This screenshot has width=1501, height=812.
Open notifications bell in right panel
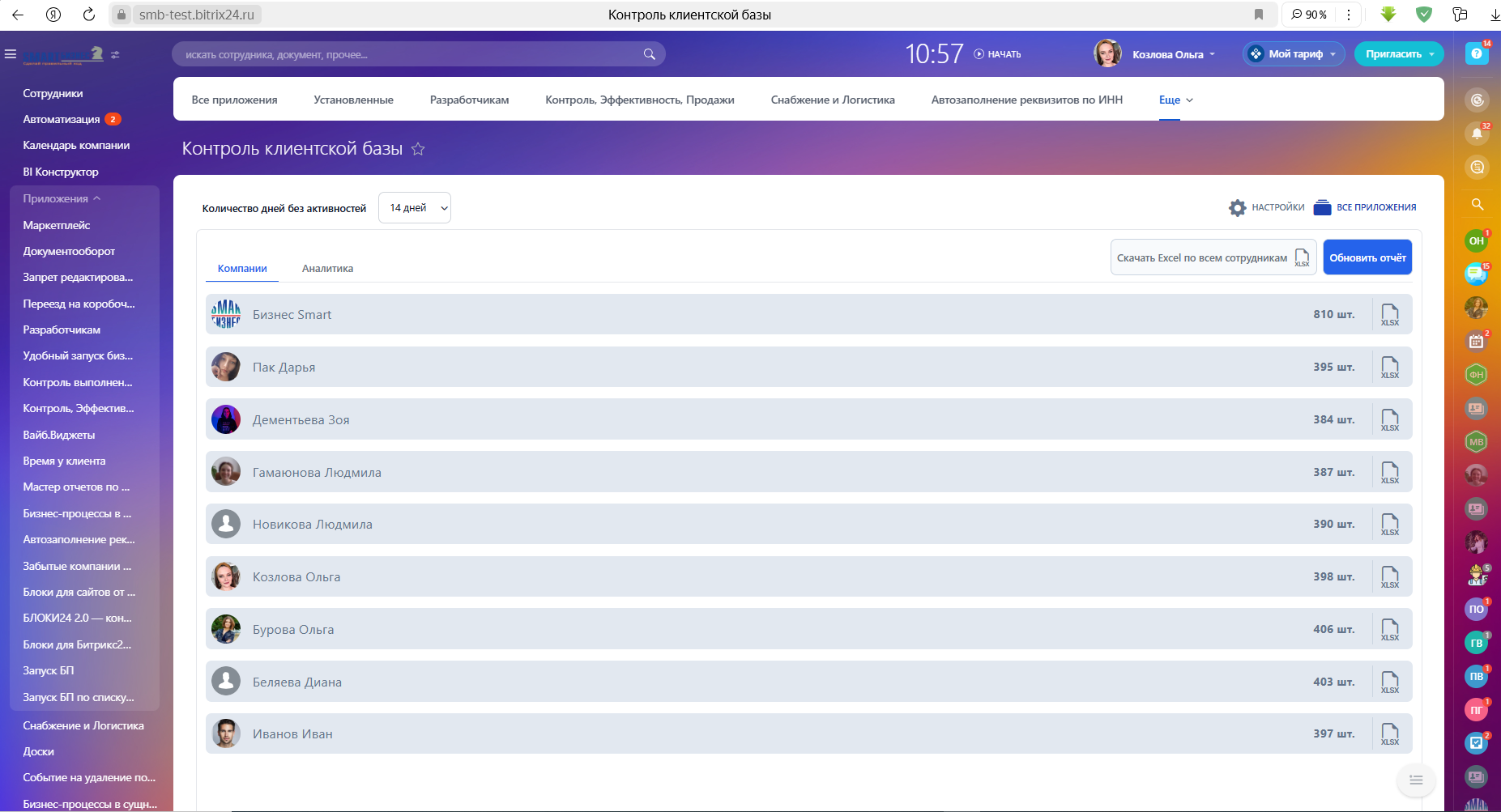[x=1477, y=134]
